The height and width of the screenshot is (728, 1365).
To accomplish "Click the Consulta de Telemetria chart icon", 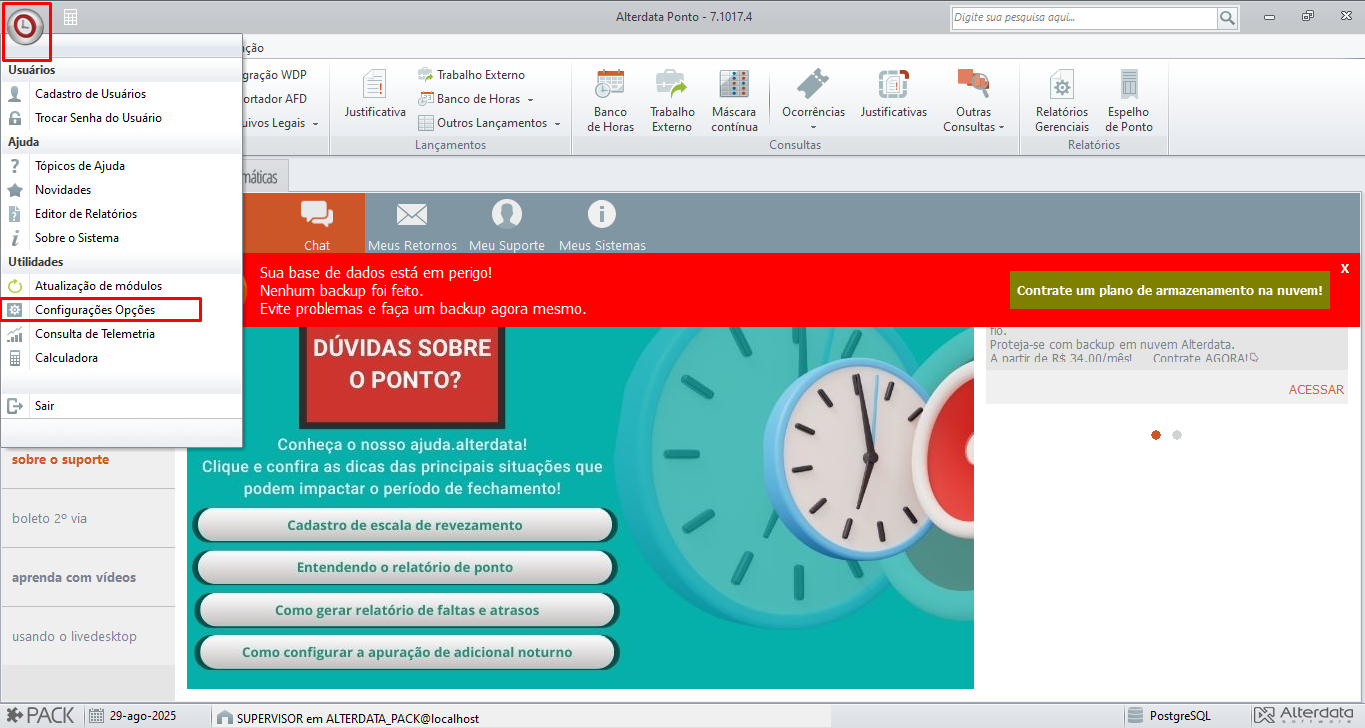I will coord(15,334).
